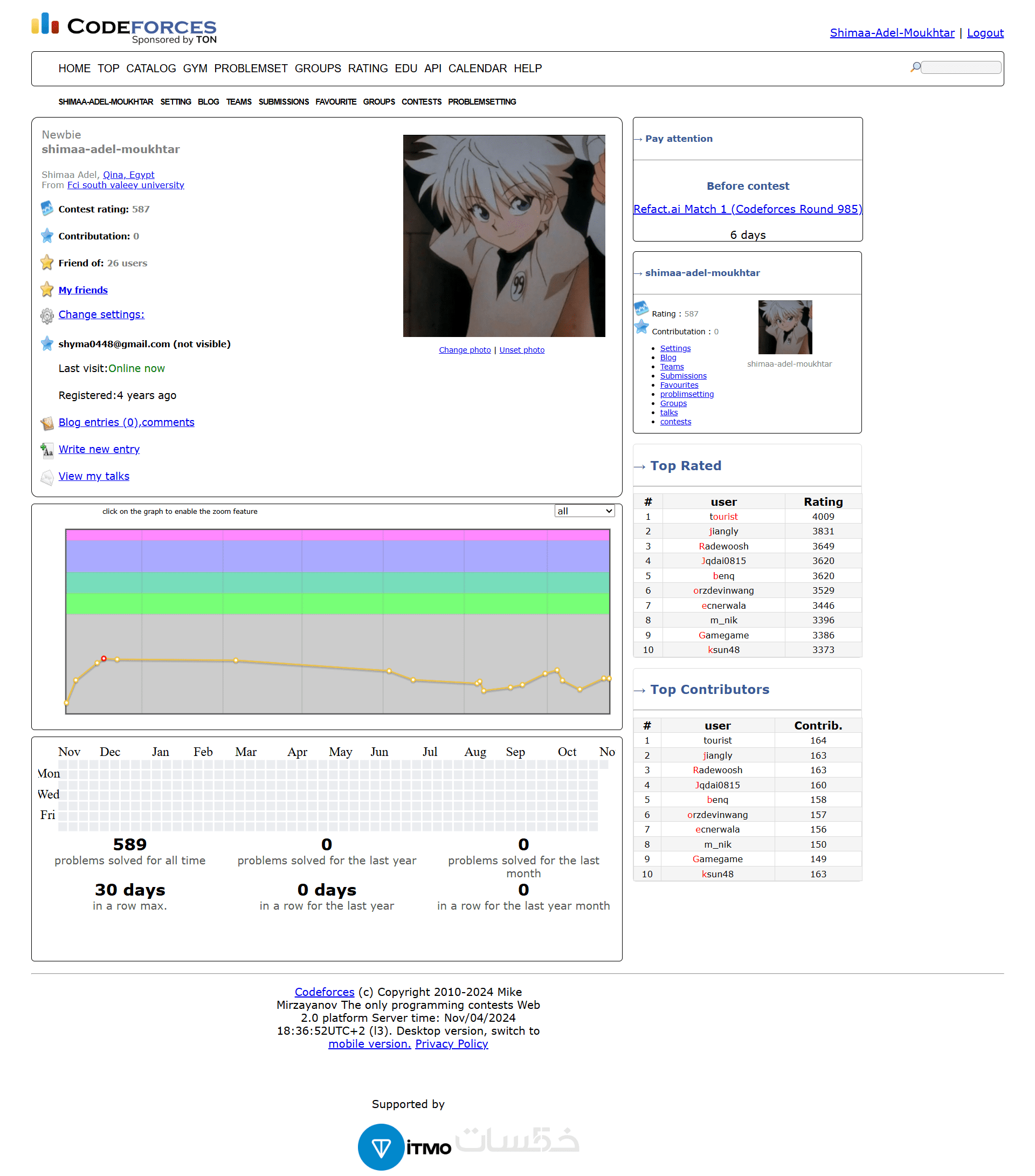Click the search magnifier icon
1035x1176 pixels.
click(915, 67)
